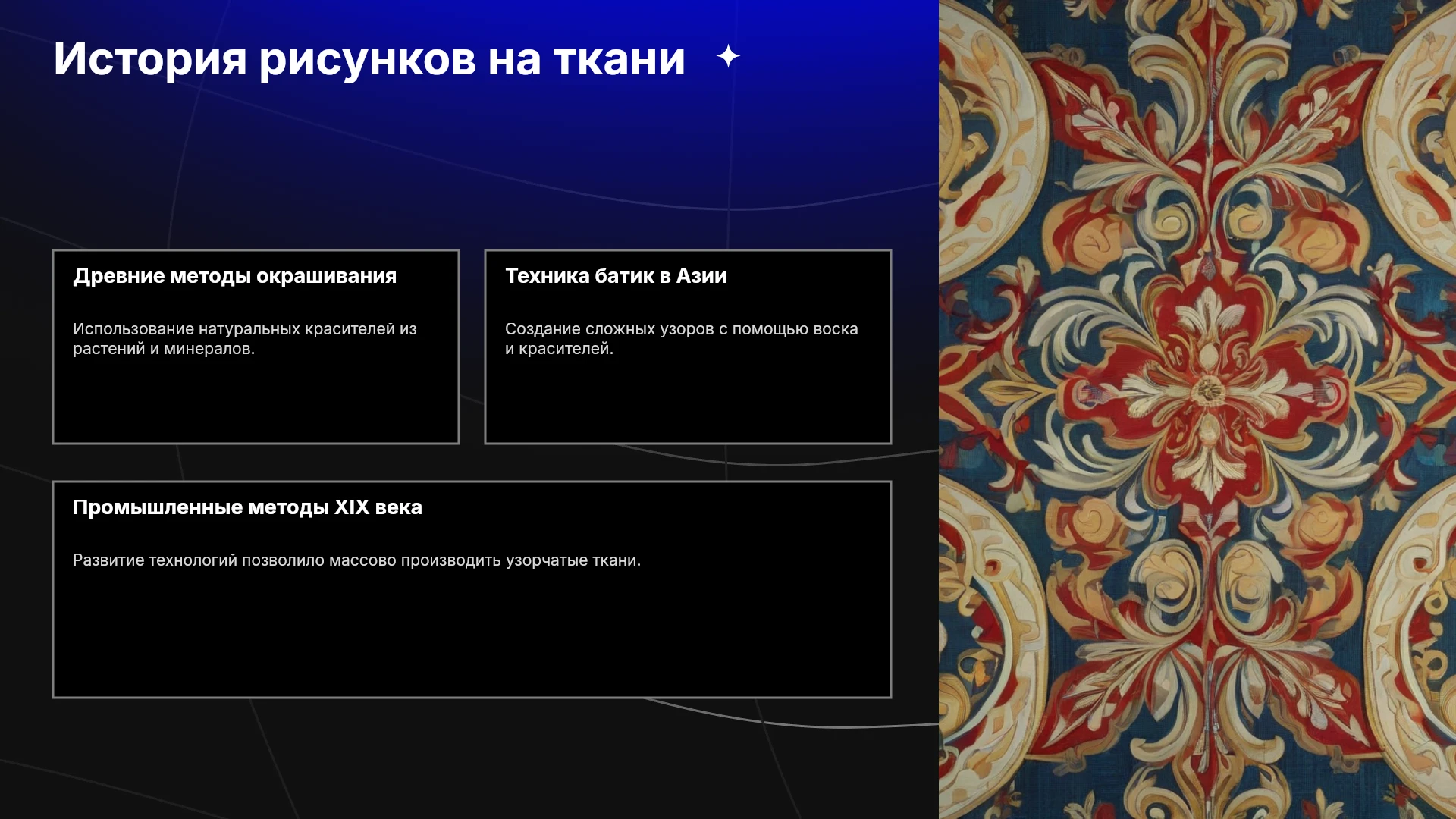Select the 'Древние методы окрашивания' heading
The width and height of the screenshot is (1456, 819).
234,276
